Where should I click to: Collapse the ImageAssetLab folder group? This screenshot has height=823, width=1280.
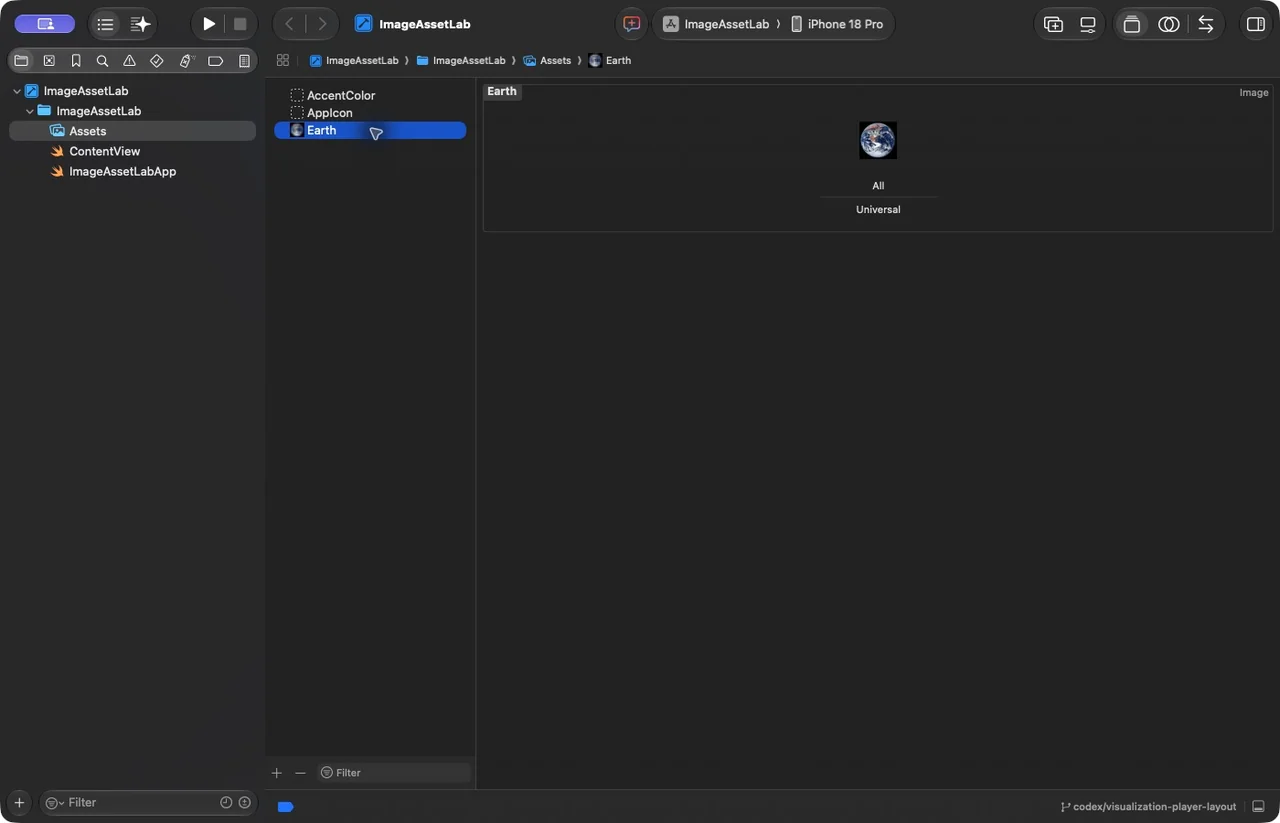tap(30, 111)
